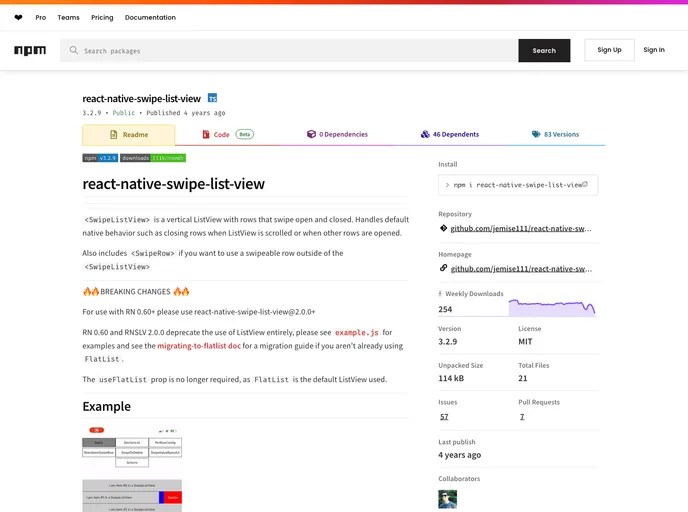Click the Example heading
Screen dimensions: 688x512
pos(107,406)
